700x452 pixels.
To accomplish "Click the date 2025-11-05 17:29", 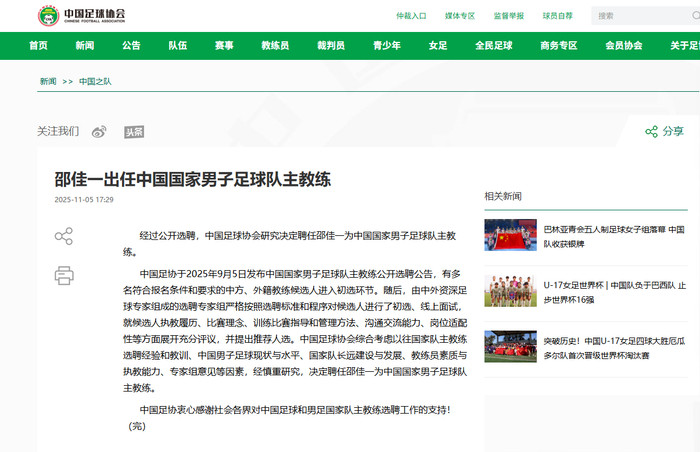I will (84, 200).
